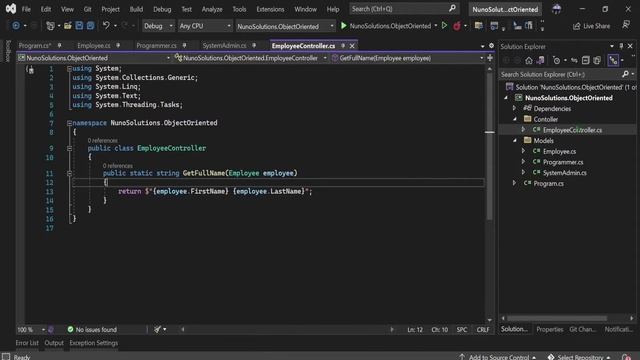Click the screwdriver icon on line 1 margin
The image size is (640, 360).
(x=30, y=69)
